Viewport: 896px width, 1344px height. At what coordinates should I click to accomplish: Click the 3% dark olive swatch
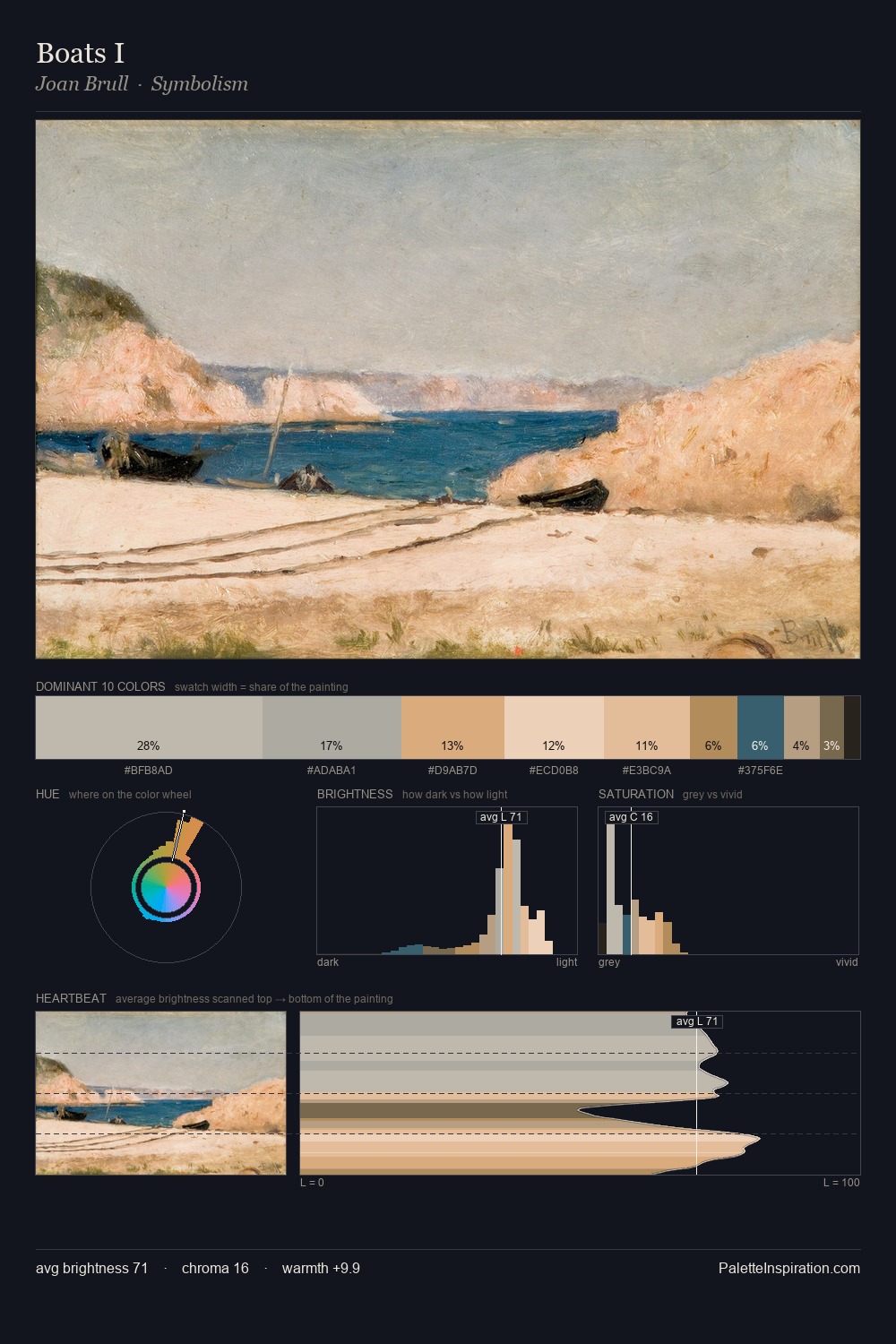[831, 728]
